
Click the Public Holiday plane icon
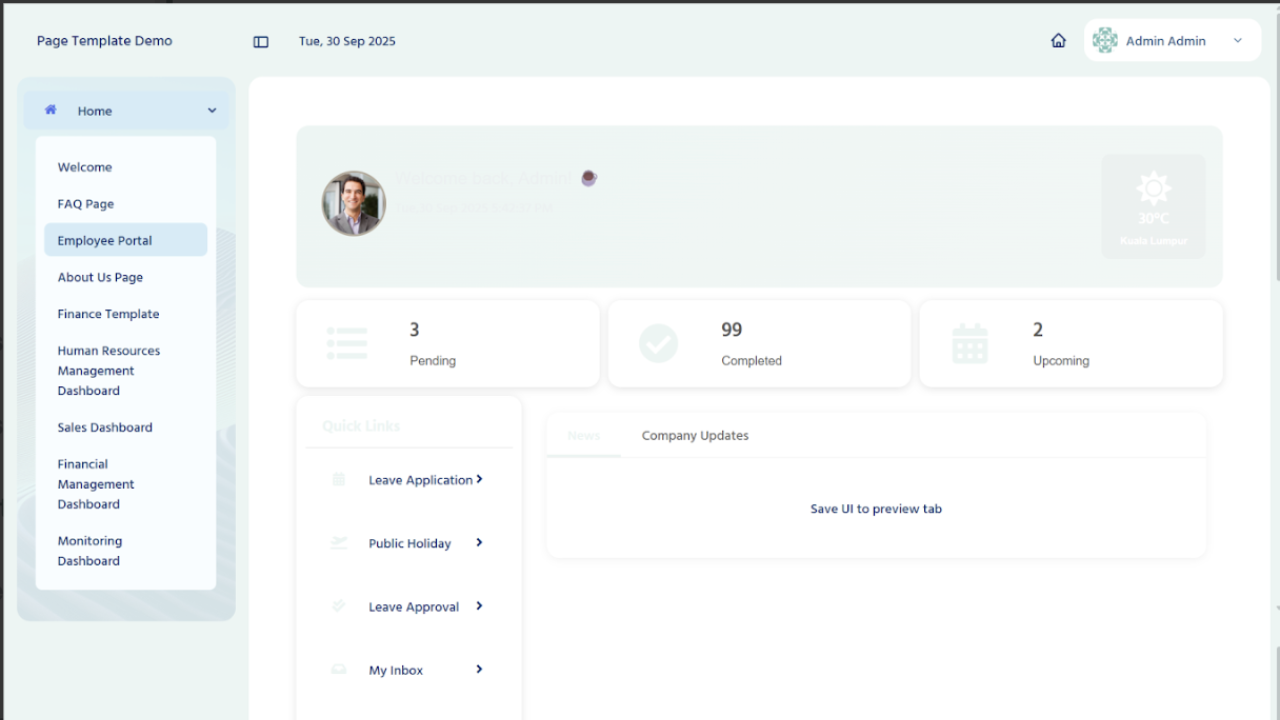point(339,543)
